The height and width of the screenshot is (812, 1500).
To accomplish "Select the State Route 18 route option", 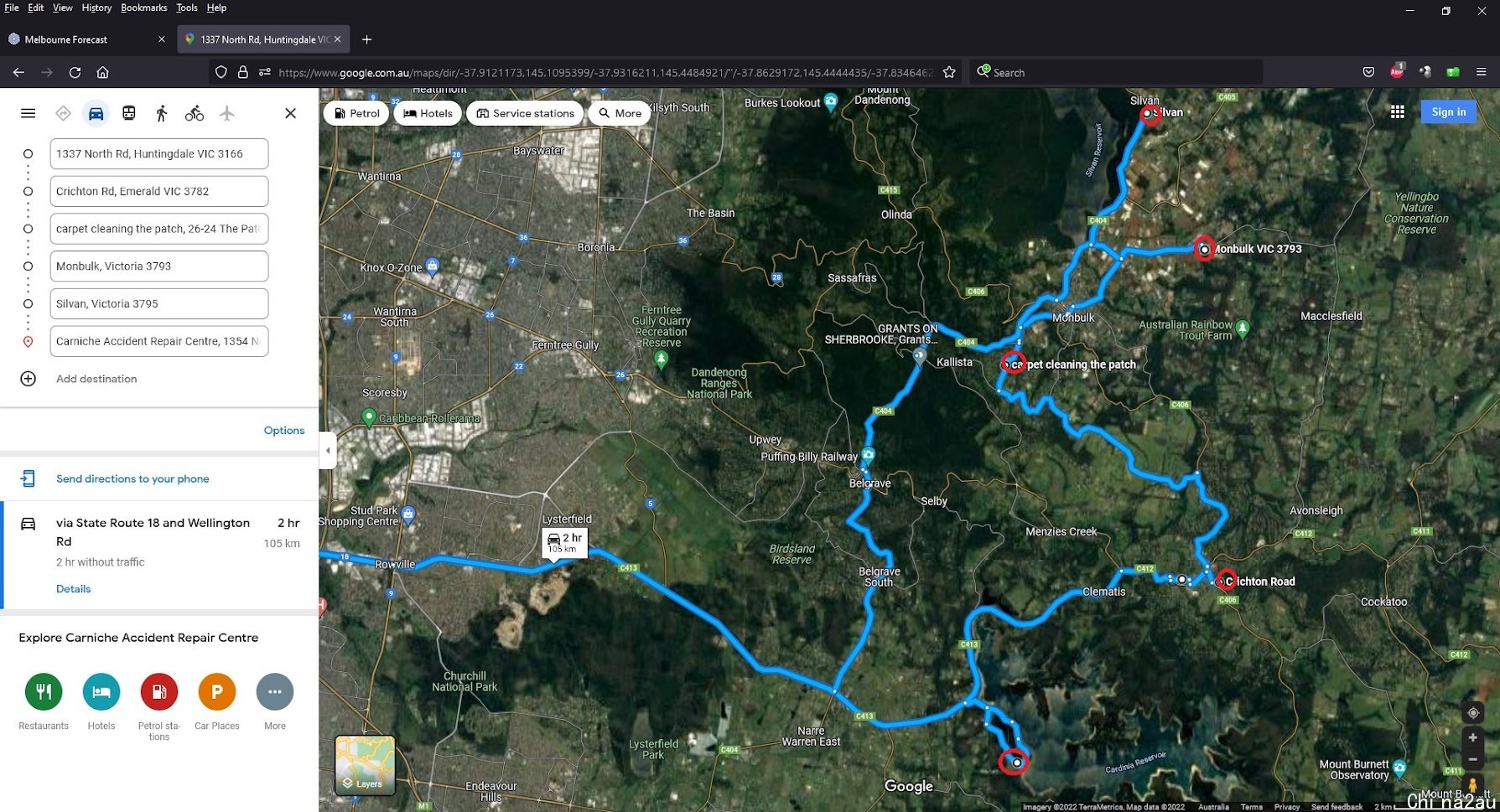I will [x=159, y=554].
